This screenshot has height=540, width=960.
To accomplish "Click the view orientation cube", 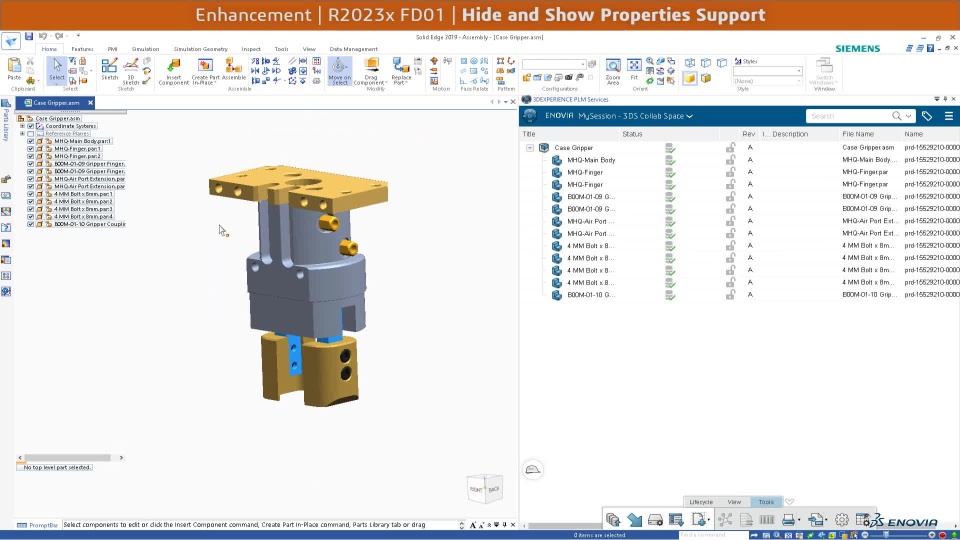I will pyautogui.click(x=485, y=489).
